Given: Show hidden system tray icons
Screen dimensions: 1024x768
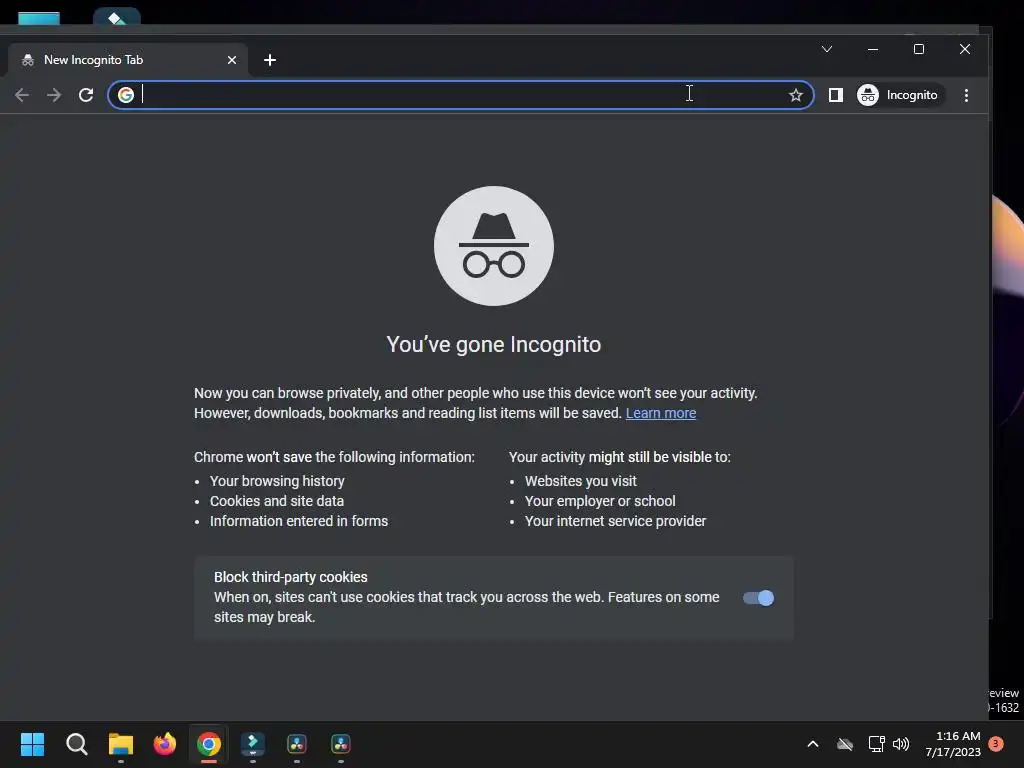Looking at the screenshot, I should click(813, 744).
